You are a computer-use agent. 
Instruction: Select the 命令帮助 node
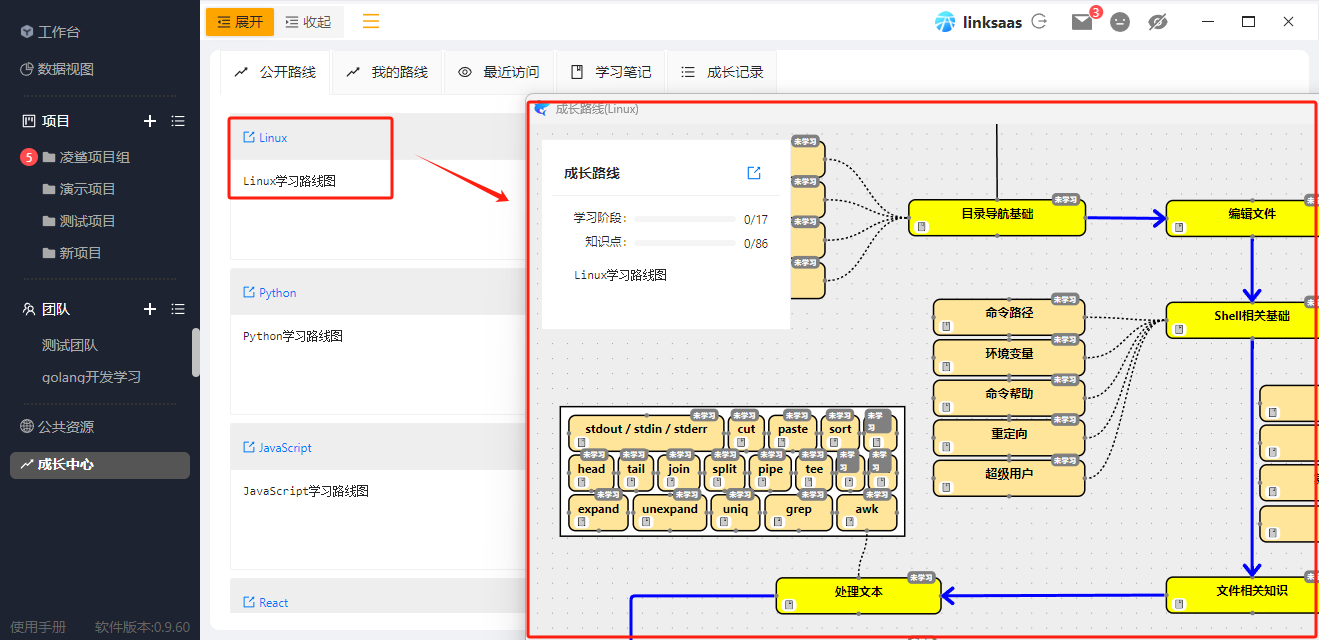point(1009,397)
